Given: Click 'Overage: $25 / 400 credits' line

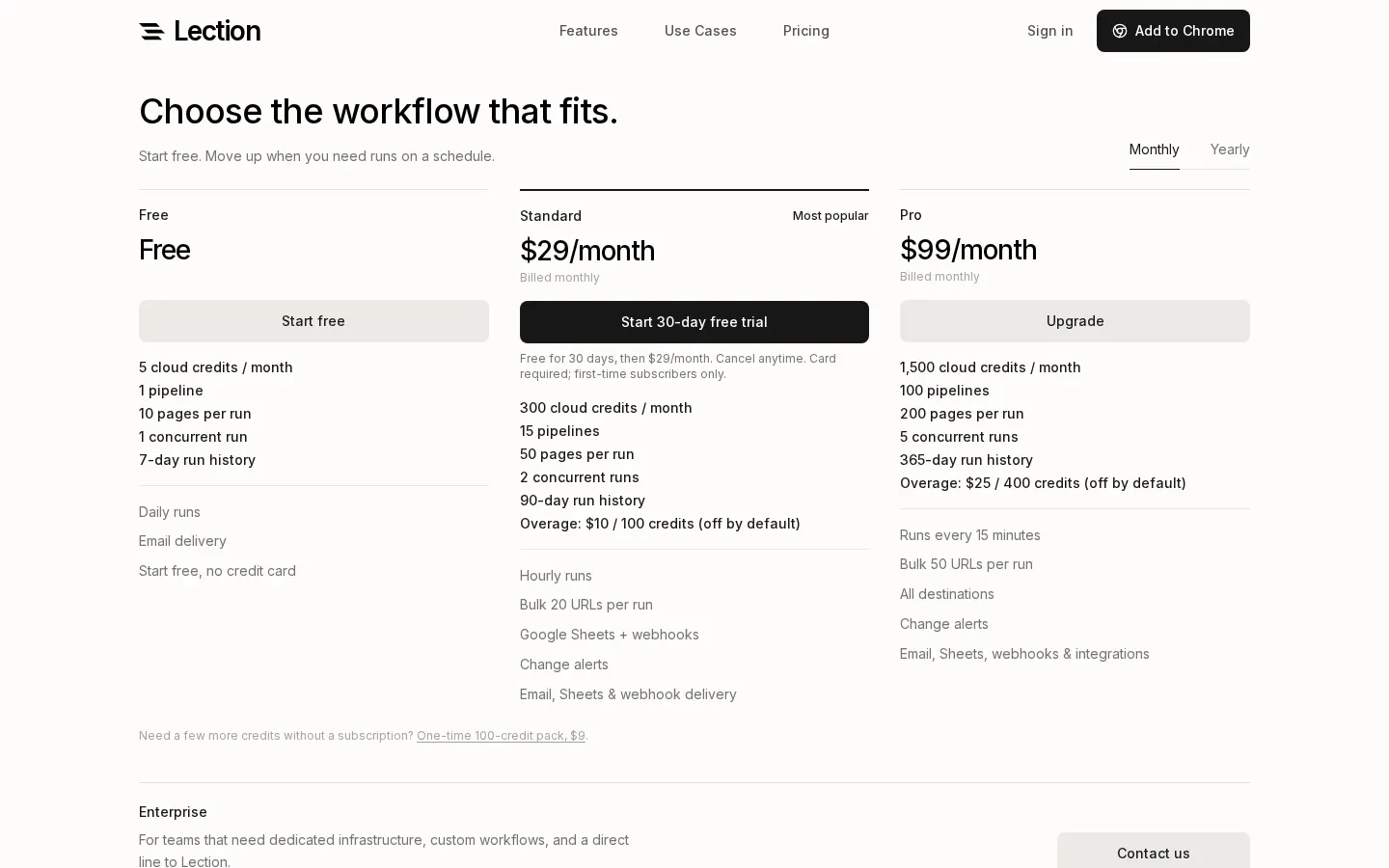Looking at the screenshot, I should [1043, 483].
